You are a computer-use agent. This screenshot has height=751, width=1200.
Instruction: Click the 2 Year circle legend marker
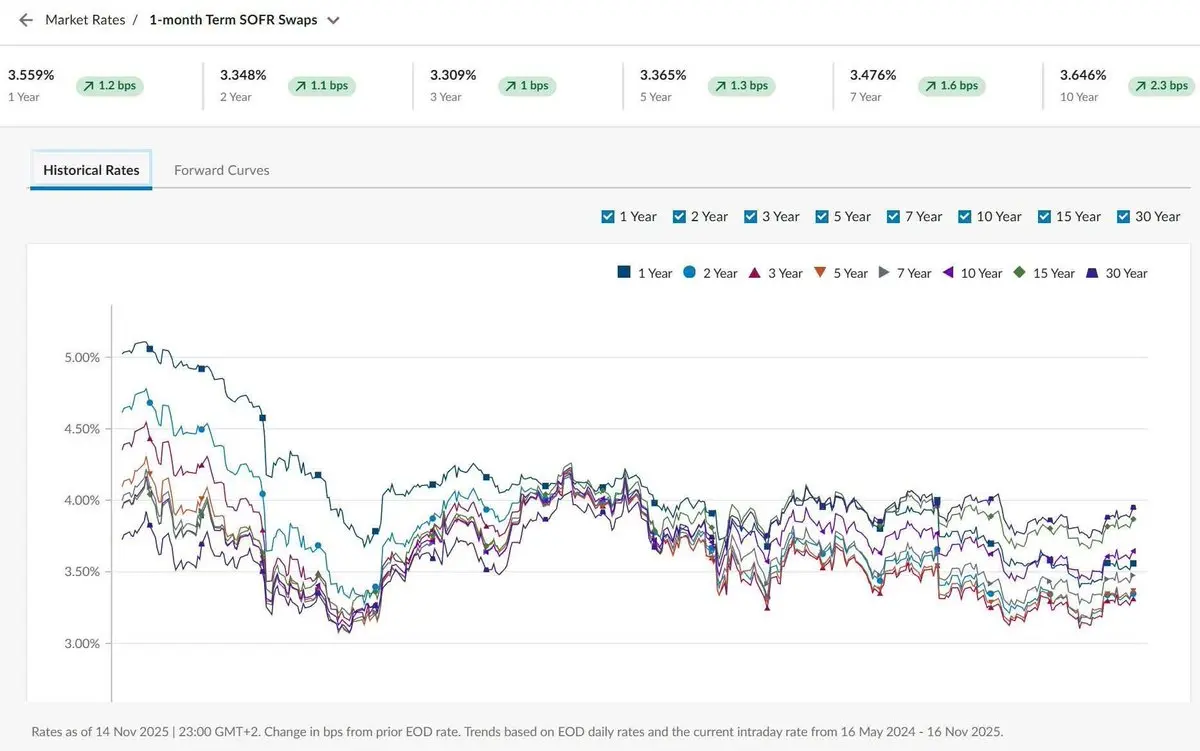(x=690, y=272)
